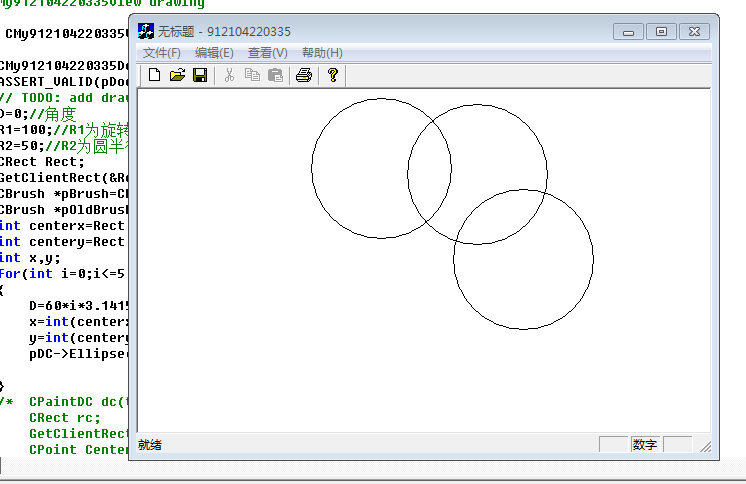Click the Print toolbar icon
The image size is (746, 484).
click(x=304, y=75)
